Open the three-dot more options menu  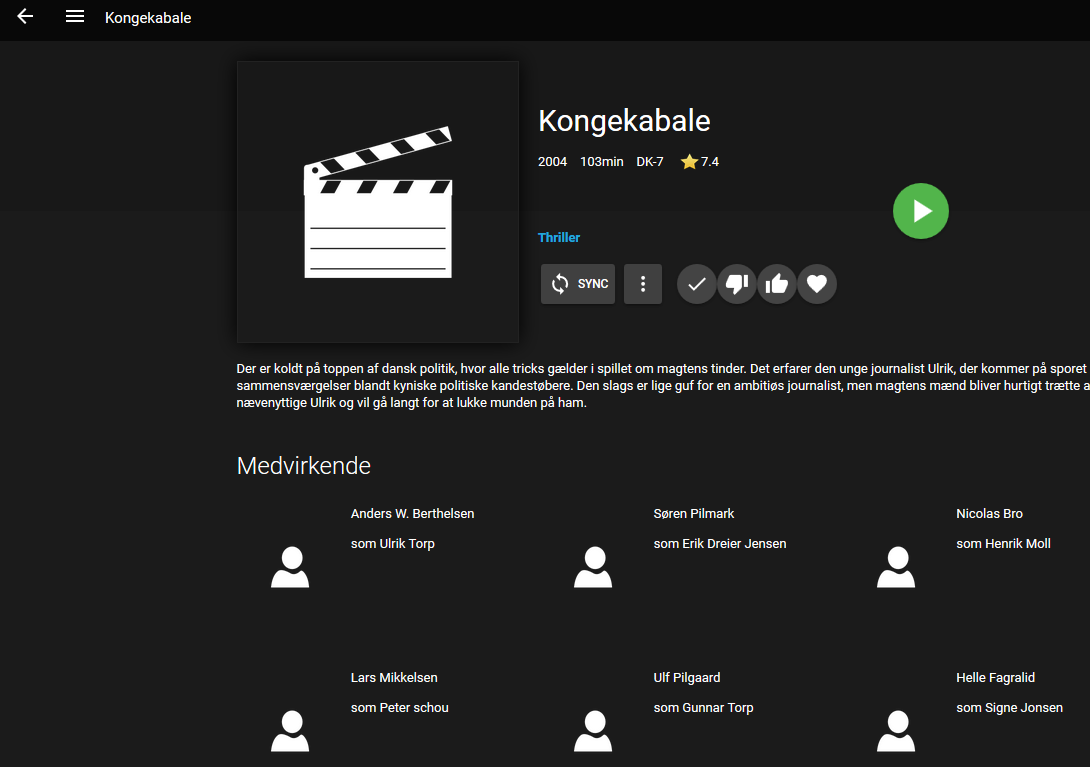tap(643, 284)
